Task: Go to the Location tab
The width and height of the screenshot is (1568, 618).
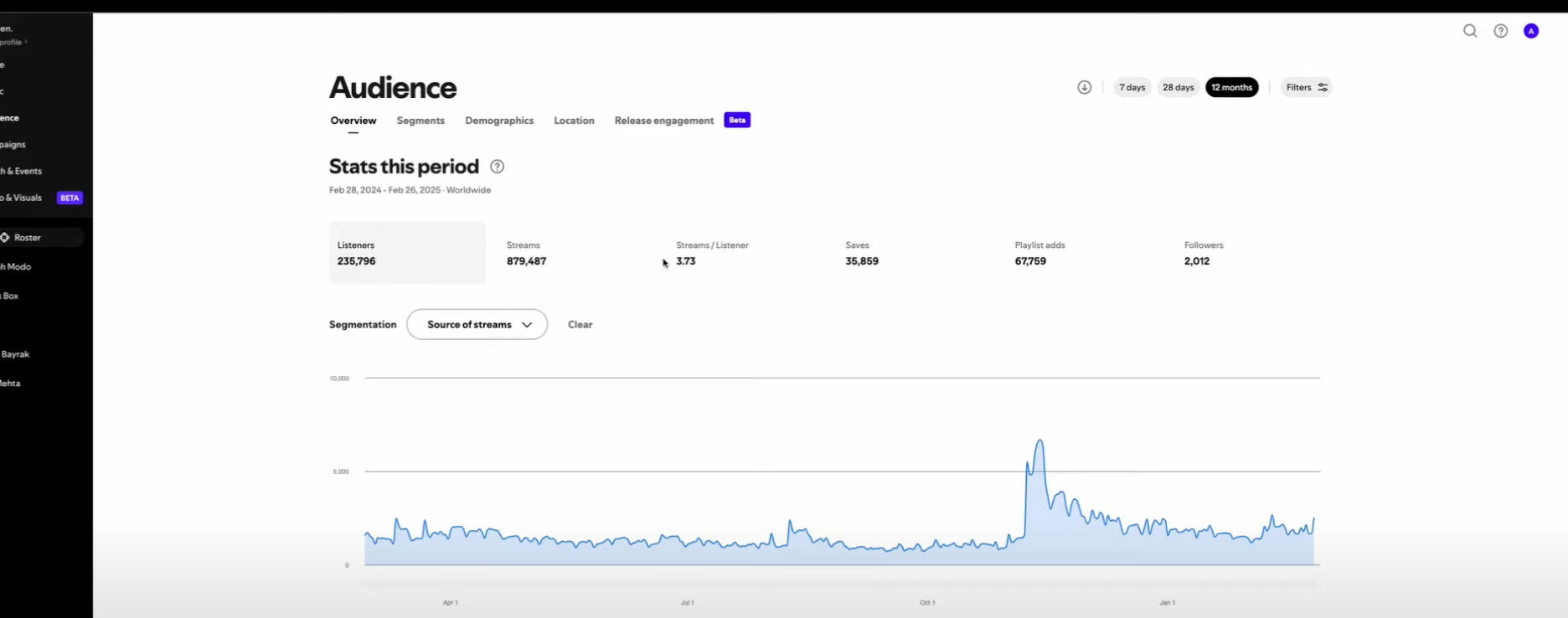Action: tap(574, 121)
